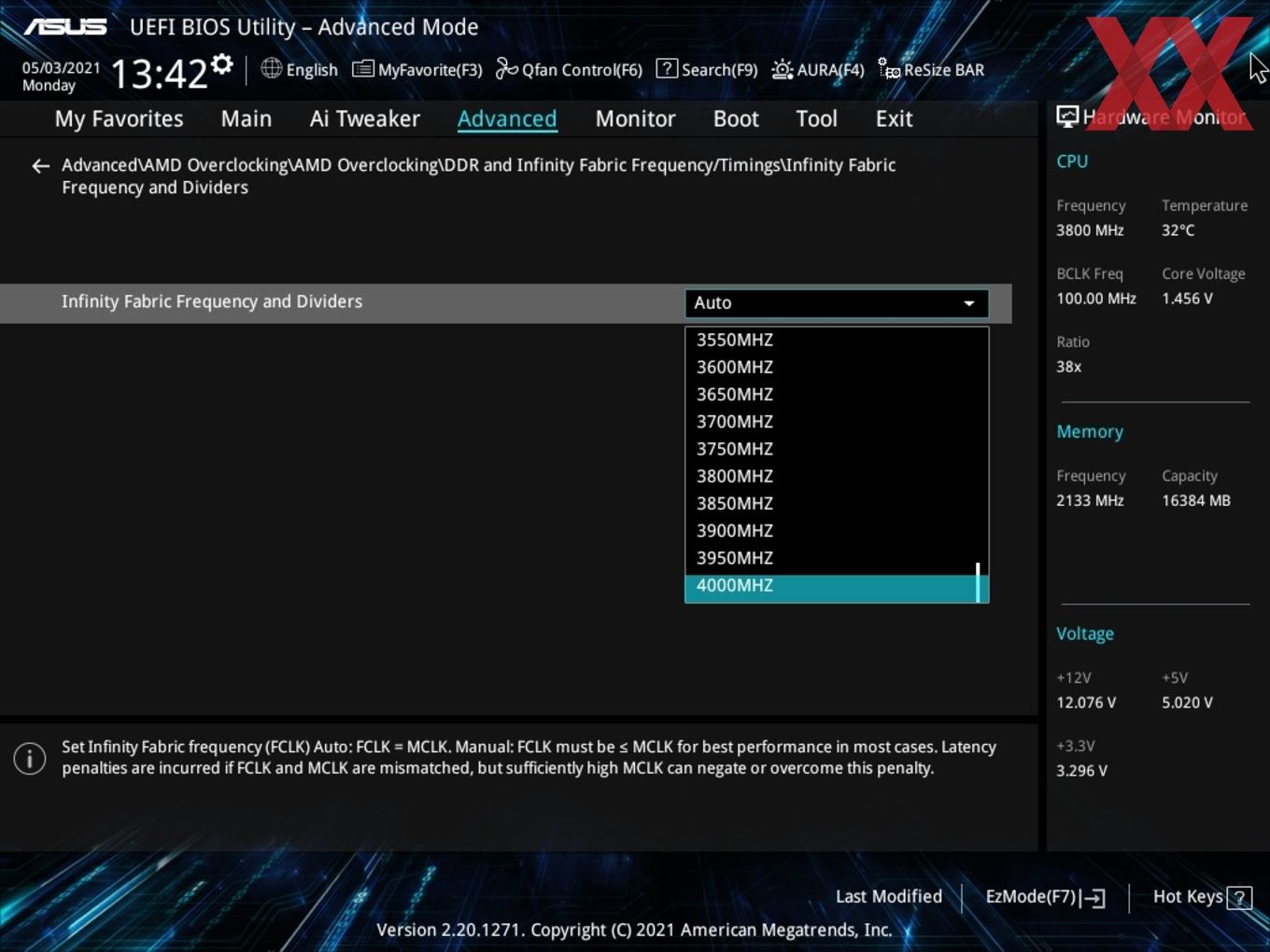Screen dimensions: 1270x952
Task: Choose 3900MHZ from the list
Action: (x=837, y=529)
